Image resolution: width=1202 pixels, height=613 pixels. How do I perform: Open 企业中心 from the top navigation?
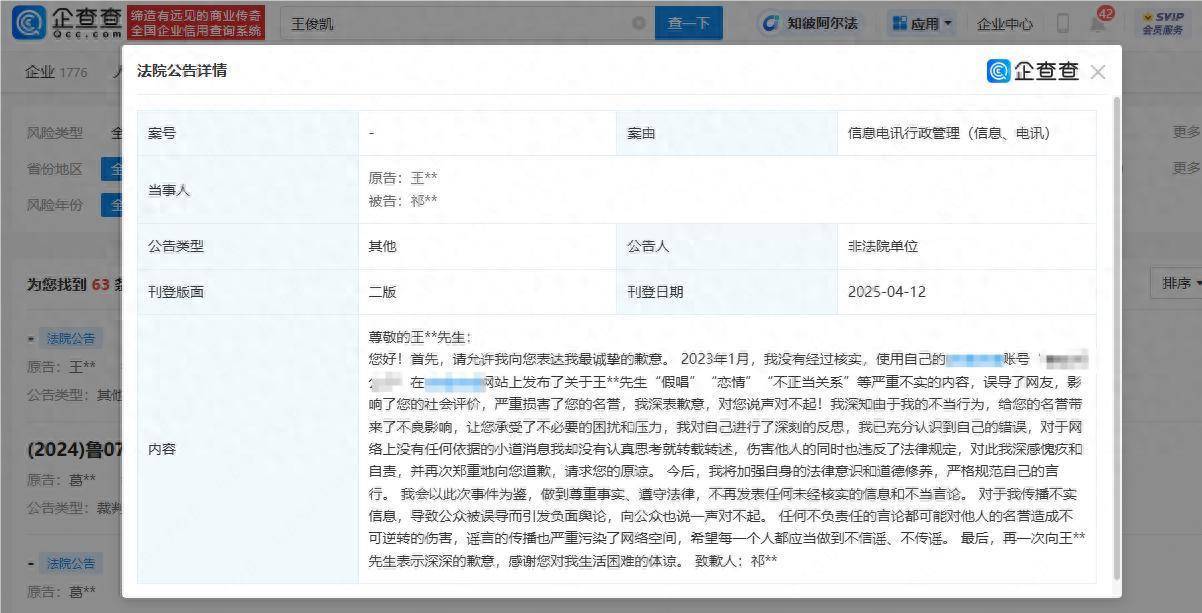(1004, 22)
